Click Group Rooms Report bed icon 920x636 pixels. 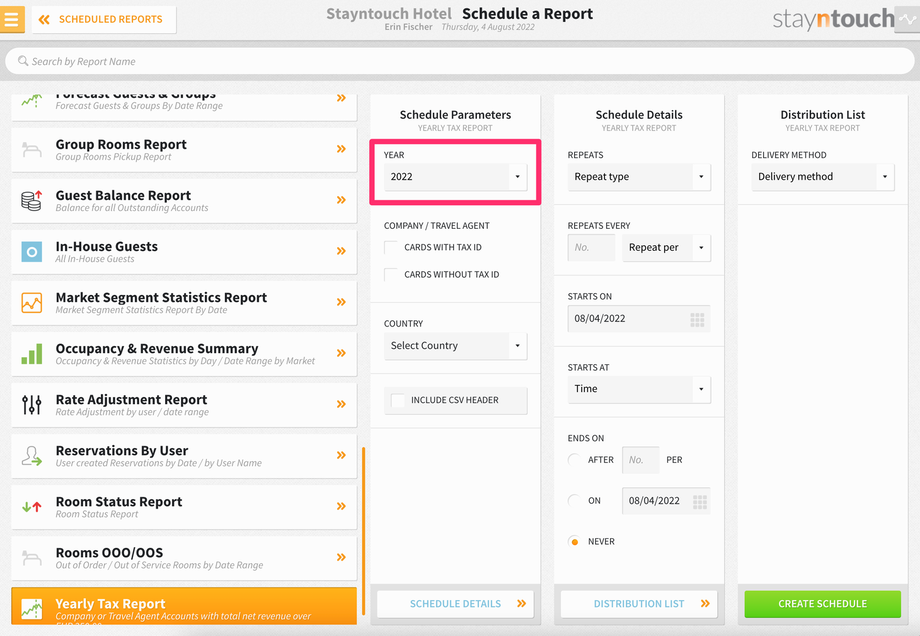tap(32, 150)
